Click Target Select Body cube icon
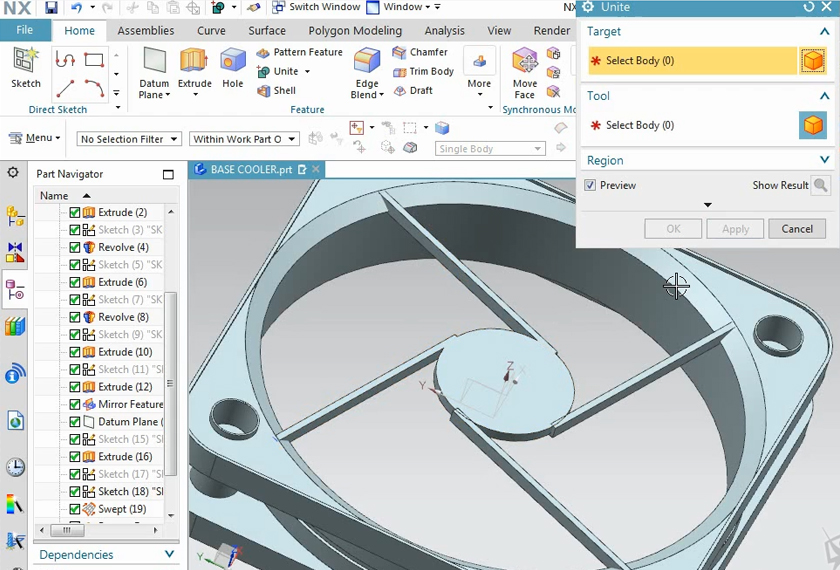The width and height of the screenshot is (840, 570). 812,61
